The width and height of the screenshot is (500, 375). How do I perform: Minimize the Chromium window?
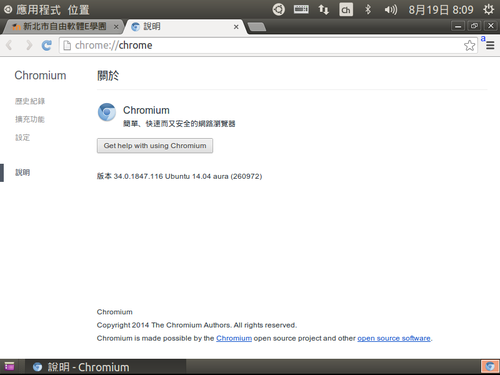pos(458,26)
